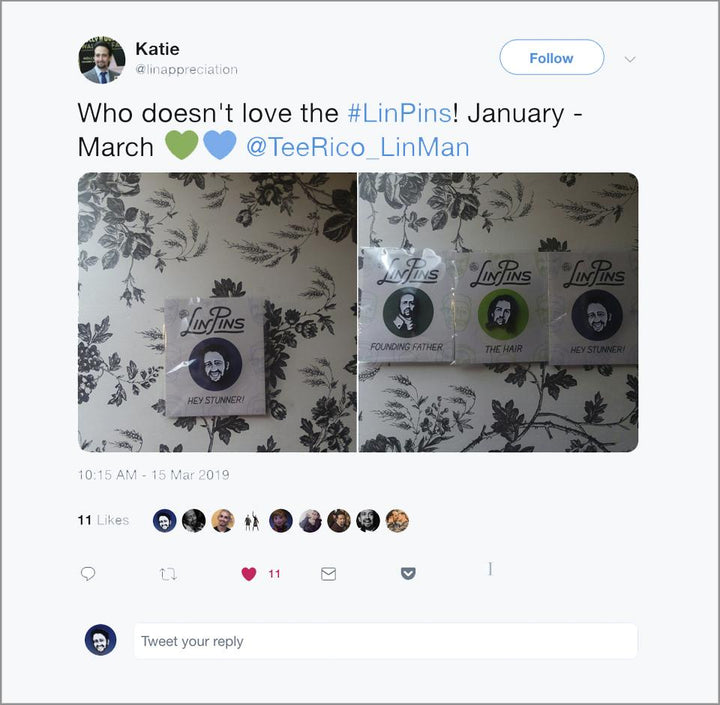Open the 10:15 AM 15 Mar 2019 timestamp
Screen dimensions: 720x705
(154, 474)
